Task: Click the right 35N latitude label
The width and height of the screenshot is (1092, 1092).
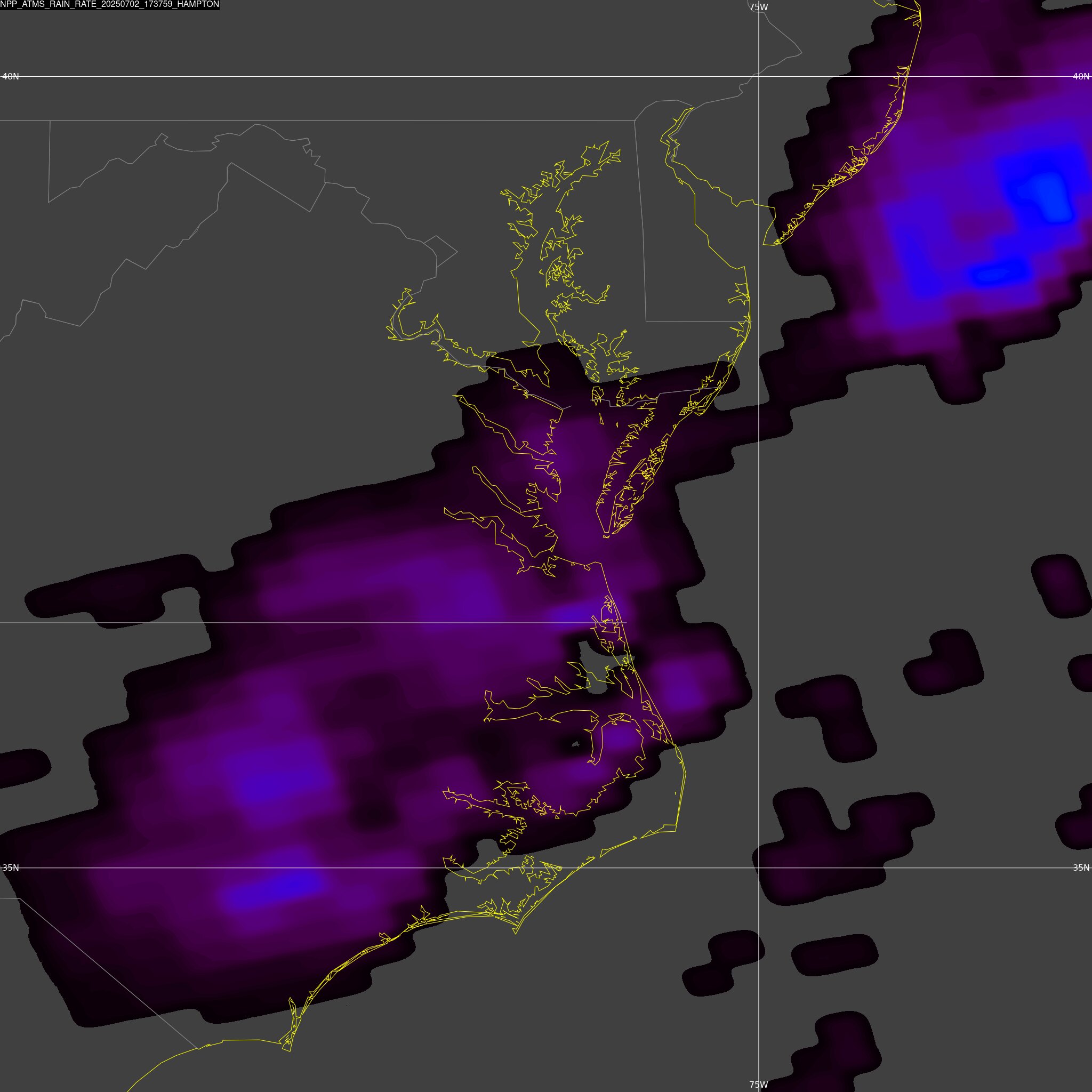Action: coord(1081,868)
